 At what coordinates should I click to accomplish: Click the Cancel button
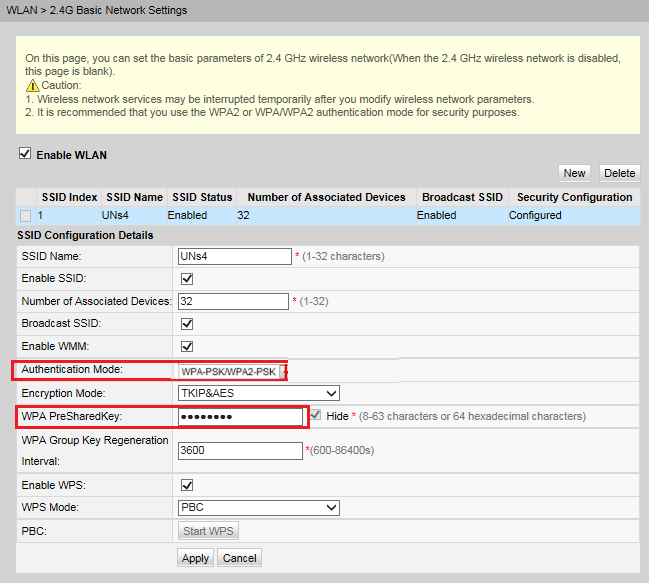(239, 558)
